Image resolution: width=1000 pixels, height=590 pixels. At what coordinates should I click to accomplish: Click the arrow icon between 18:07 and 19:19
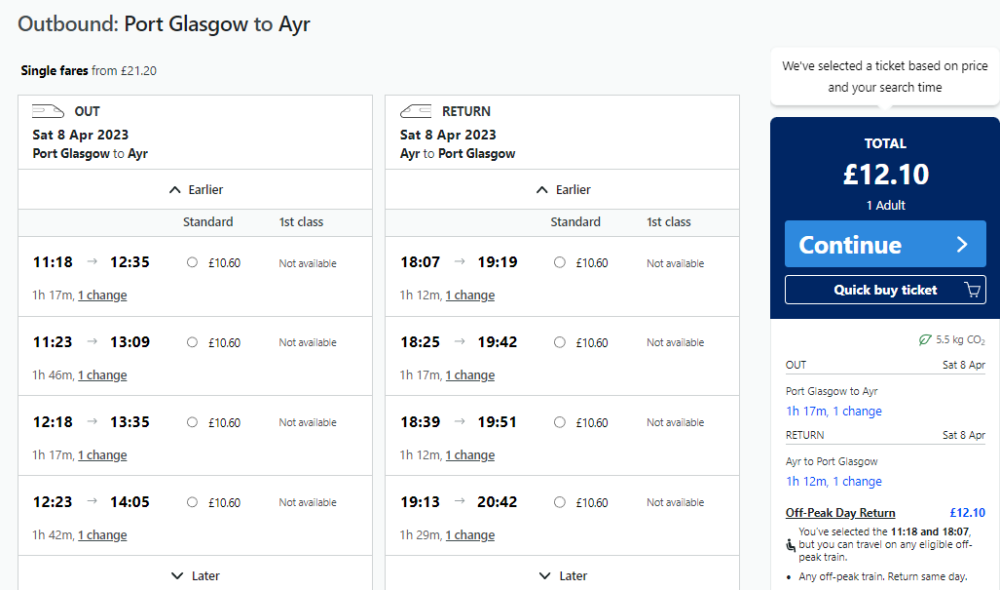pyautogui.click(x=460, y=261)
